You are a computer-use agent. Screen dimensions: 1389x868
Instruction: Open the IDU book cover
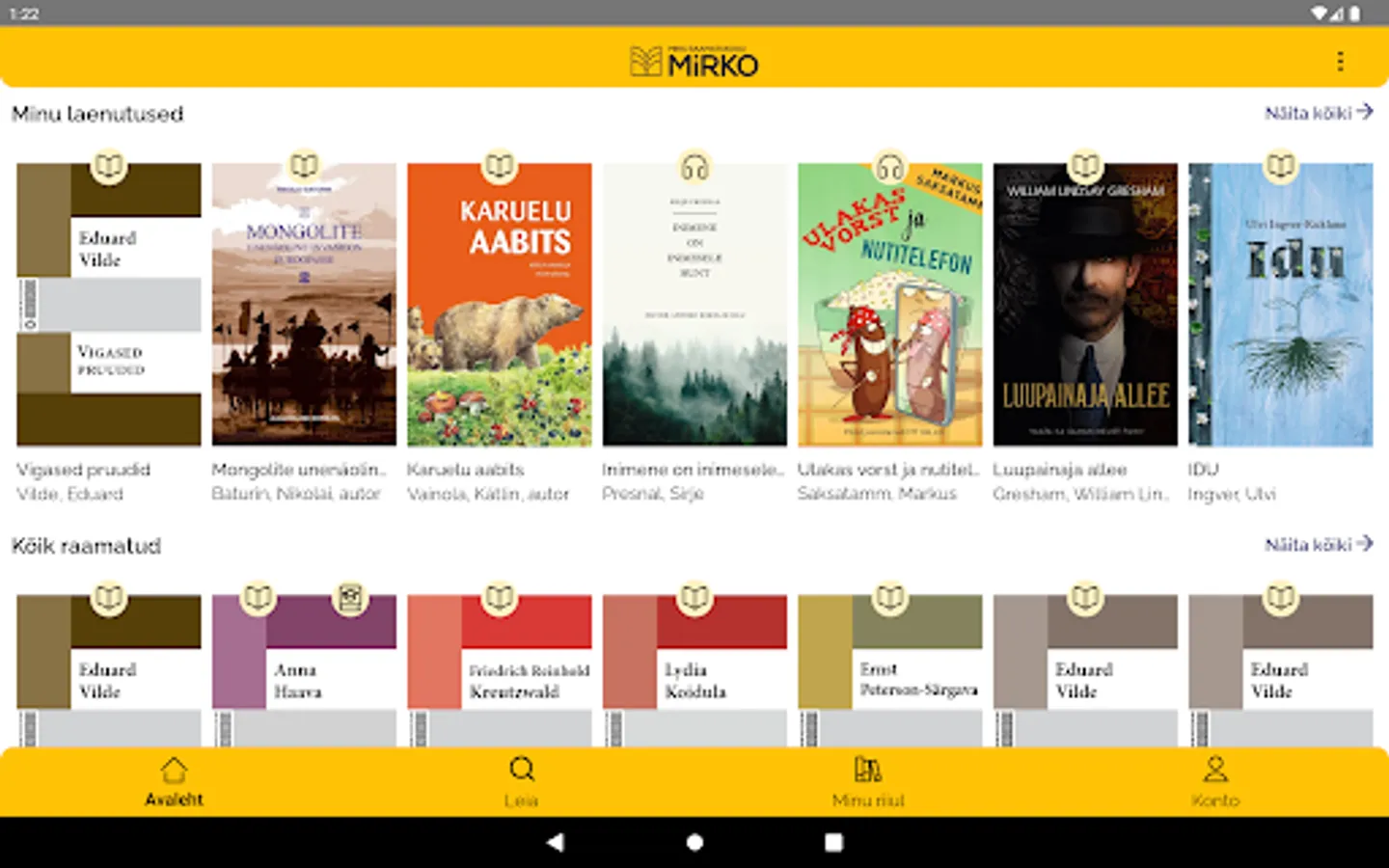1281,305
